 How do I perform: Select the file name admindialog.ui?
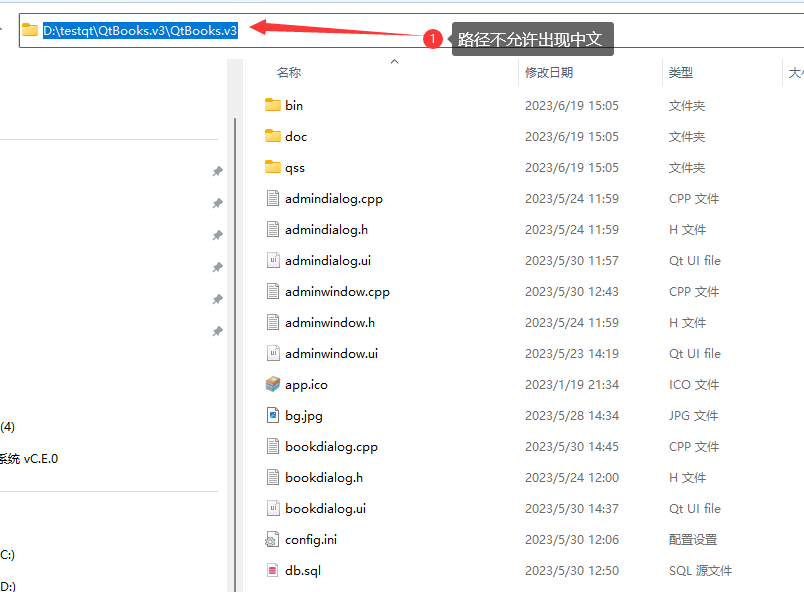click(x=328, y=260)
